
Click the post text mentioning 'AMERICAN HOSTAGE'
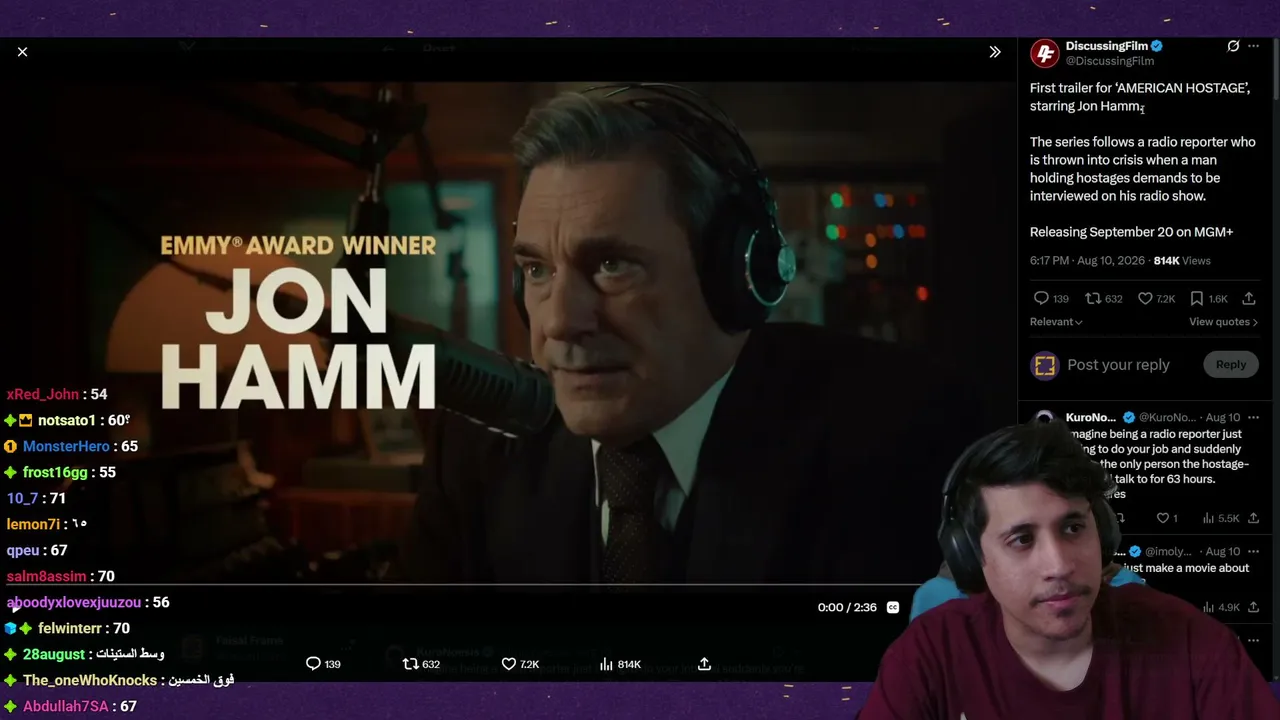[x=1140, y=97]
